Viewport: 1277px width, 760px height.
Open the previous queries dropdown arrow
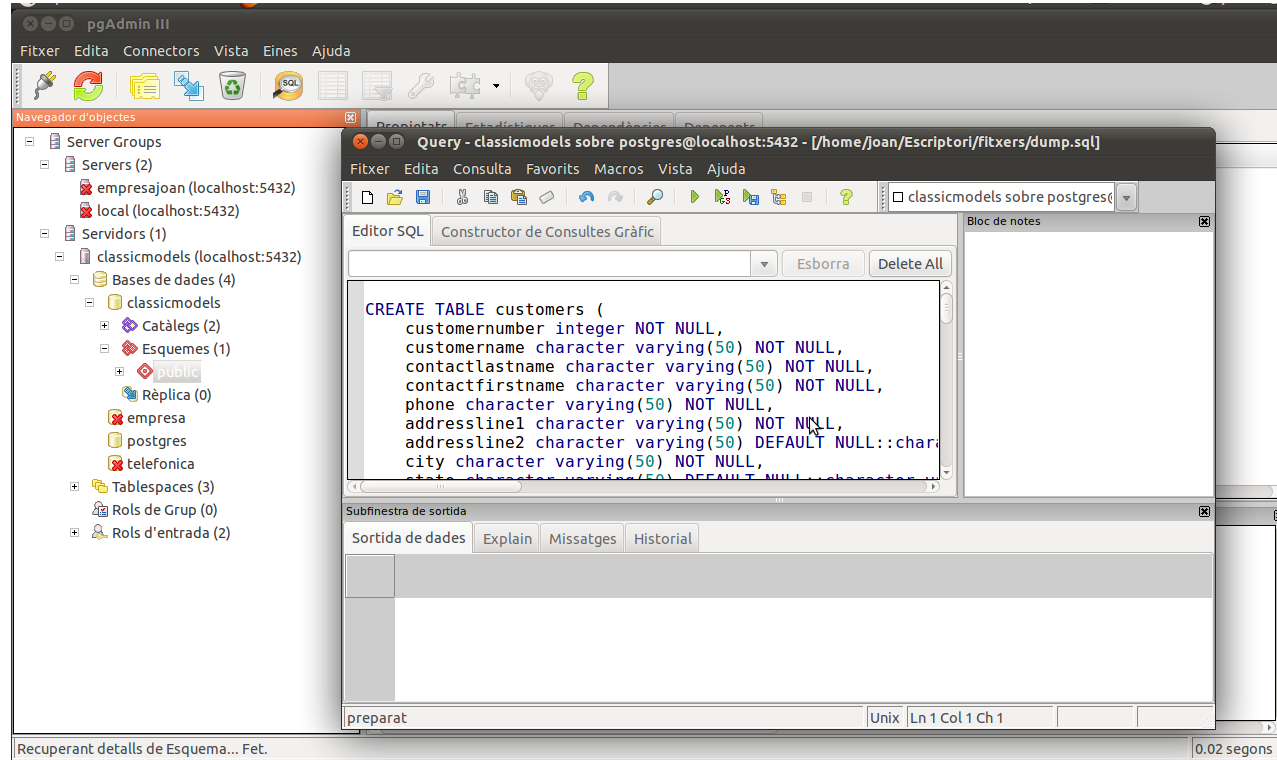coord(764,264)
